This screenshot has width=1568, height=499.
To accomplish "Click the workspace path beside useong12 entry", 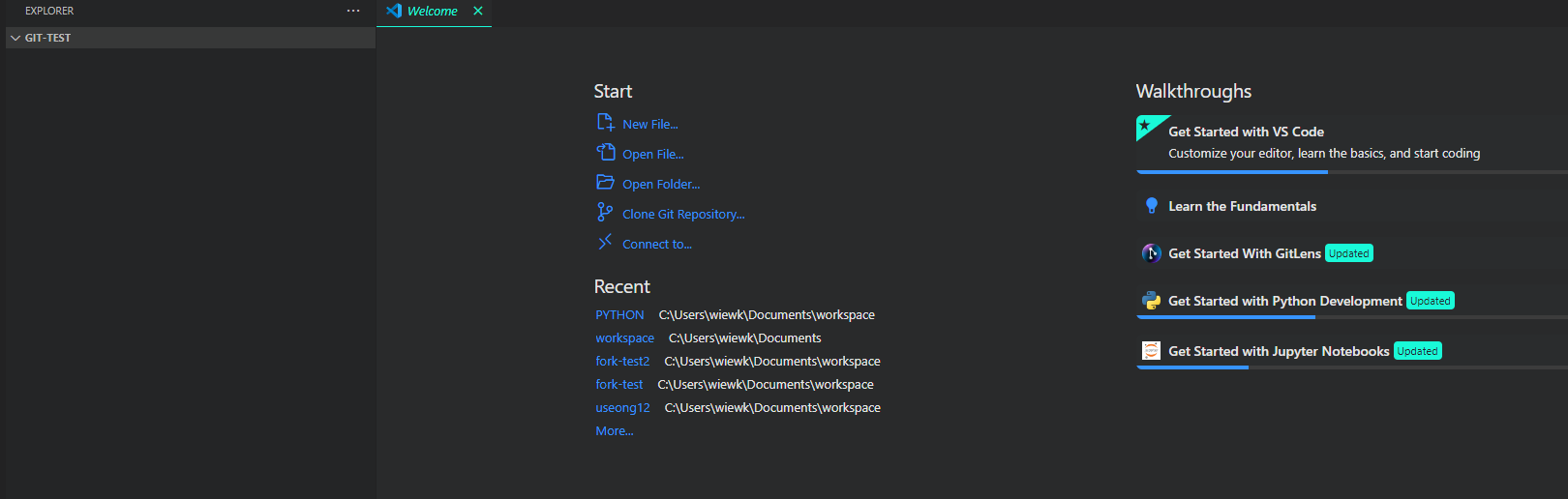I will click(x=772, y=407).
